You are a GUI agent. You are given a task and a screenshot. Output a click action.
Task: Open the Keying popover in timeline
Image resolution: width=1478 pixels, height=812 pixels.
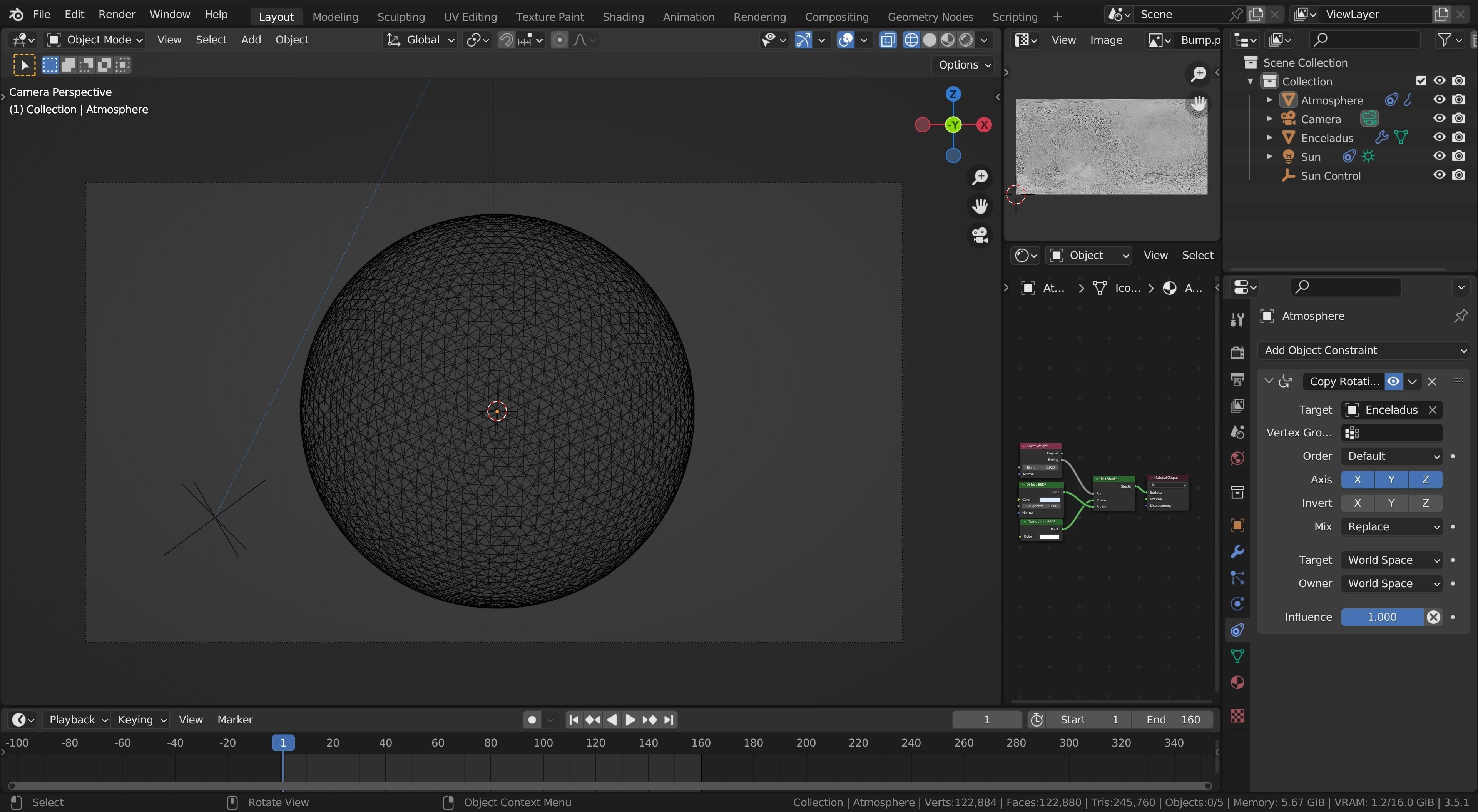click(142, 720)
